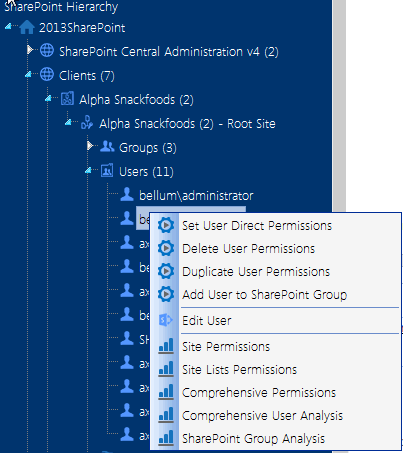Select the Alpha Snackfoods (2) label

pyautogui.click(x=136, y=100)
